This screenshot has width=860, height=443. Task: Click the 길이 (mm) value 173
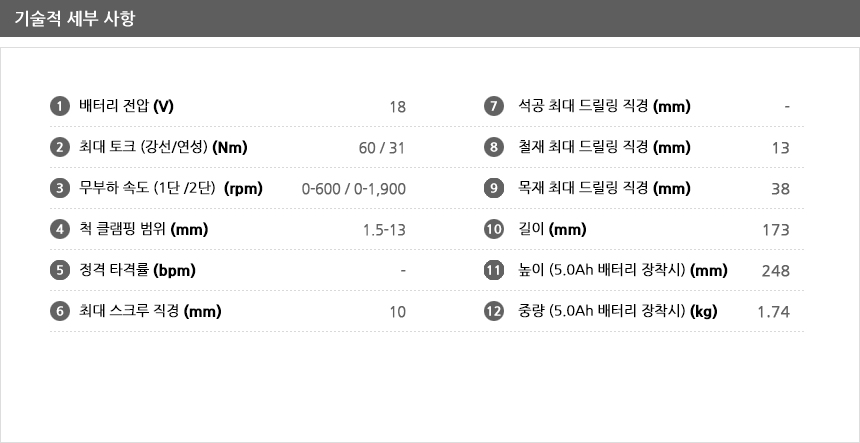[x=776, y=230]
